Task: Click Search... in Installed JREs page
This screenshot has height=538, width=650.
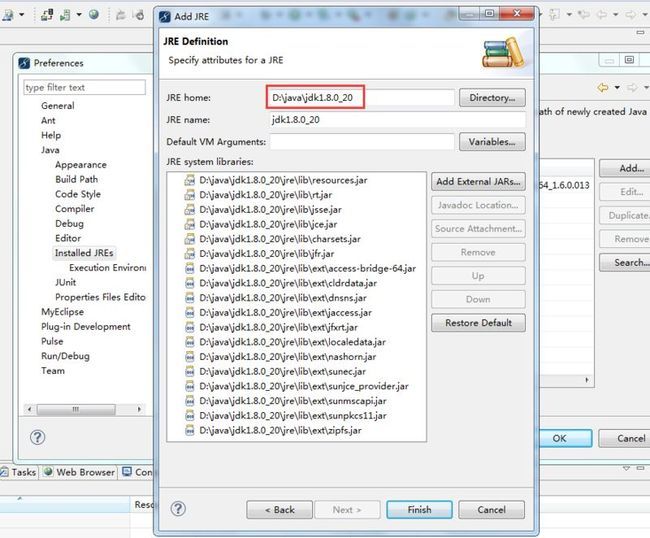Action: [x=626, y=262]
